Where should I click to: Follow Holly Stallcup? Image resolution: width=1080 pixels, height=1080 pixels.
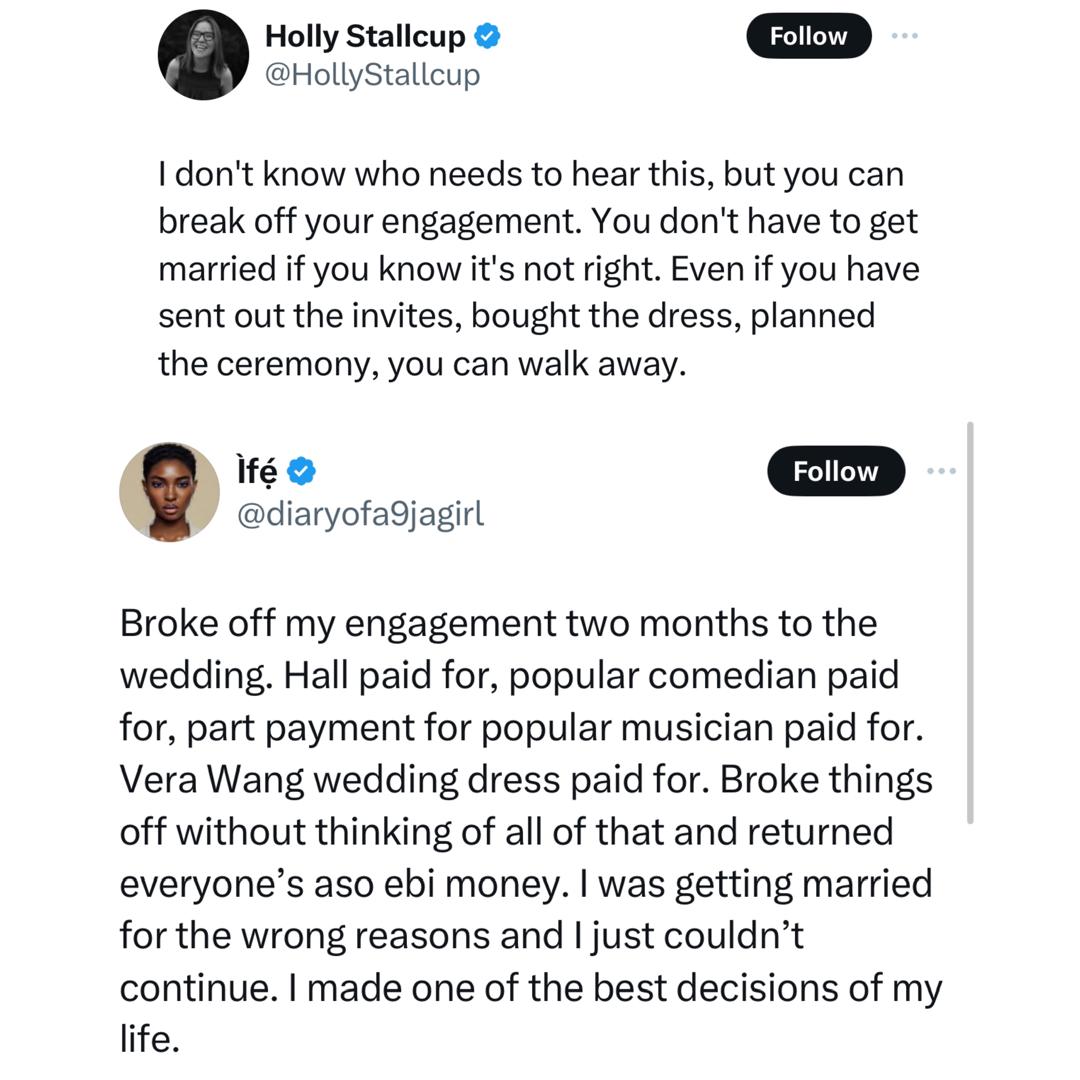[808, 36]
